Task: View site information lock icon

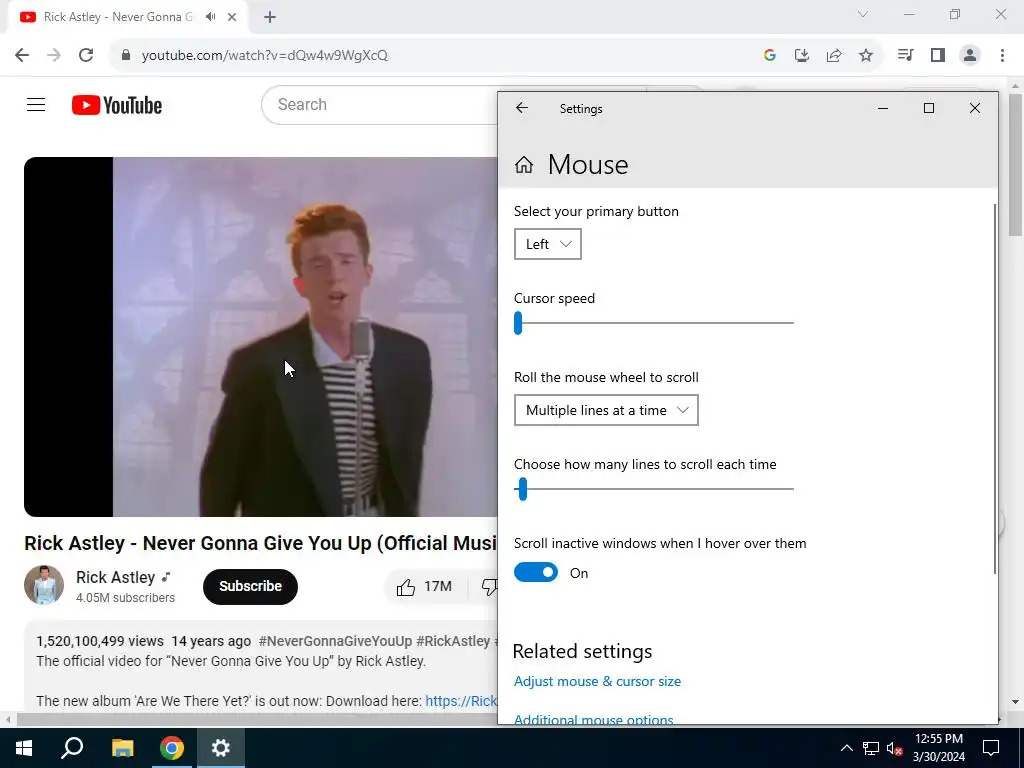Action: (126, 56)
